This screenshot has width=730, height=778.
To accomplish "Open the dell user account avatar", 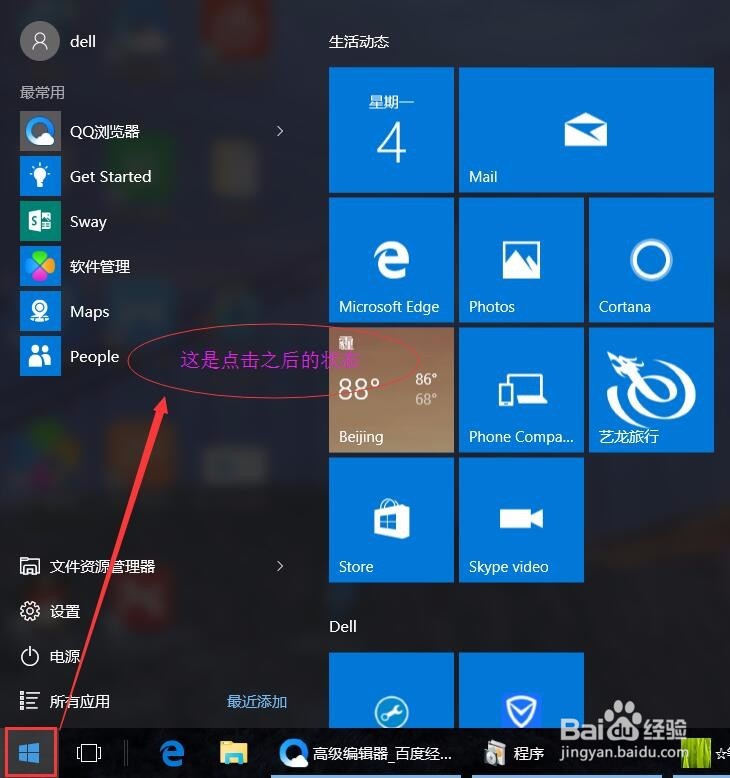I will [x=40, y=41].
